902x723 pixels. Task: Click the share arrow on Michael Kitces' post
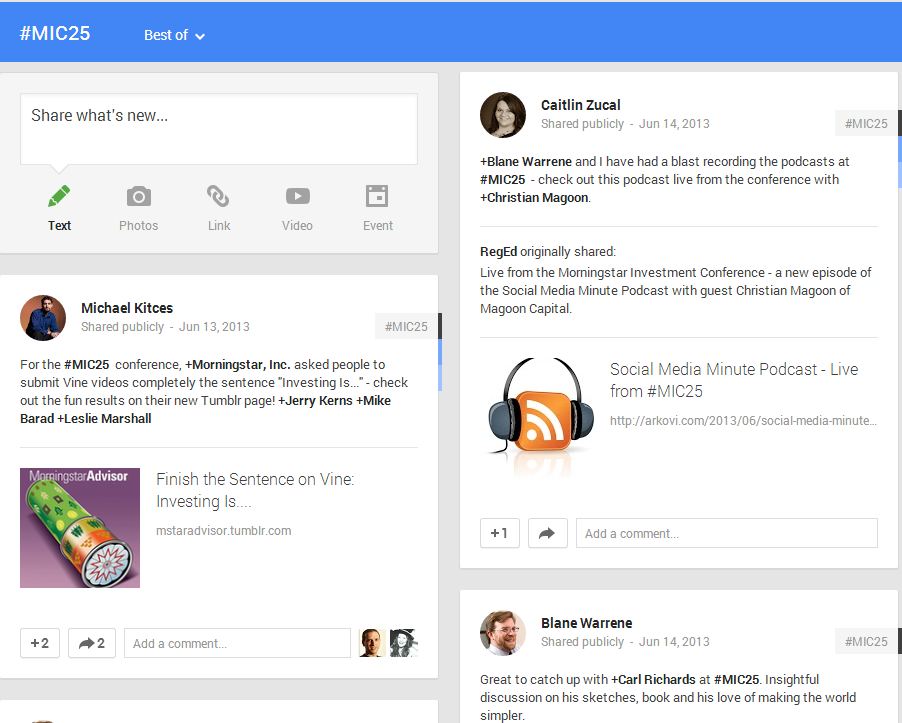coord(91,643)
